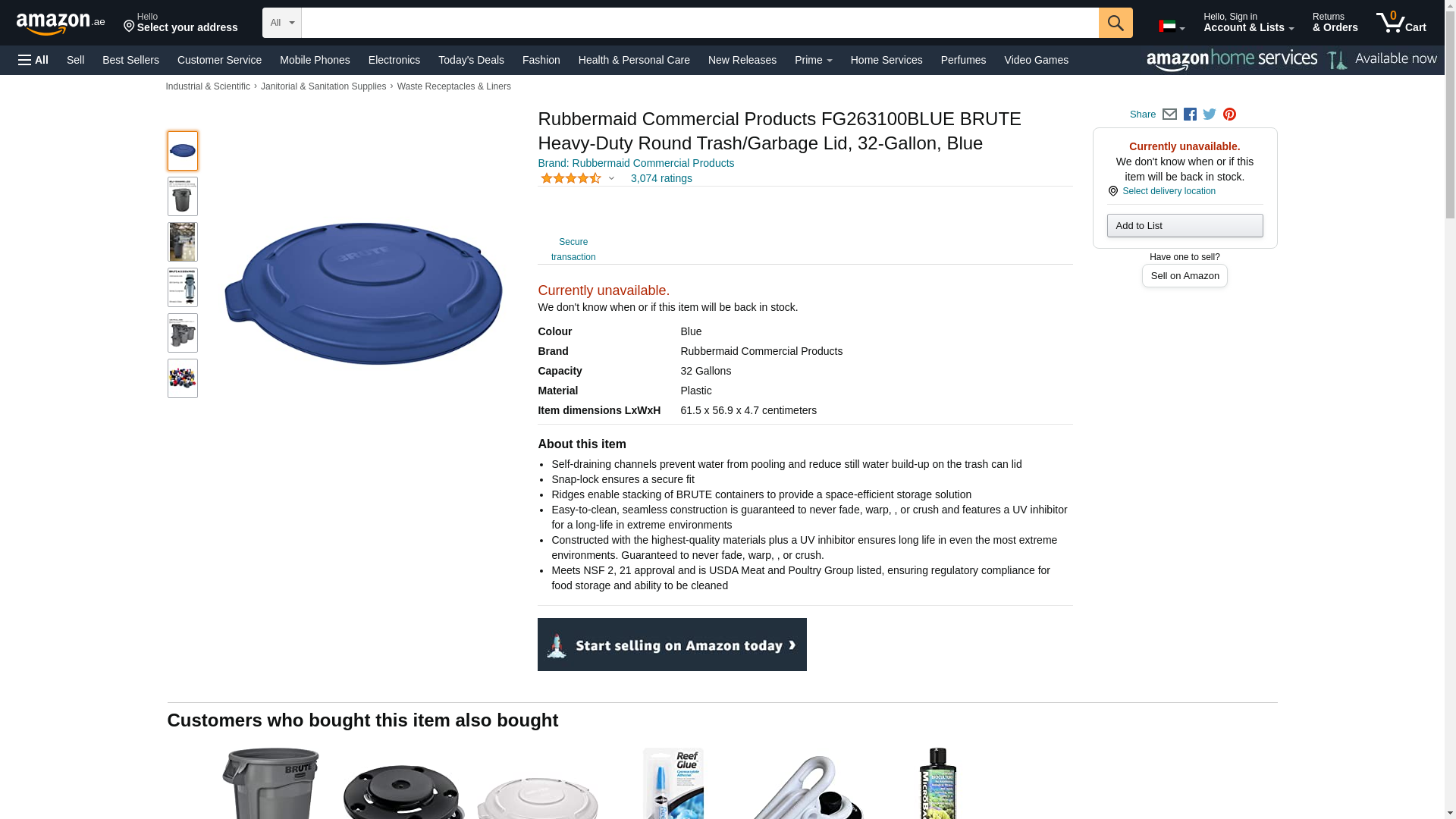Open the 3,074 ratings link

[661, 179]
